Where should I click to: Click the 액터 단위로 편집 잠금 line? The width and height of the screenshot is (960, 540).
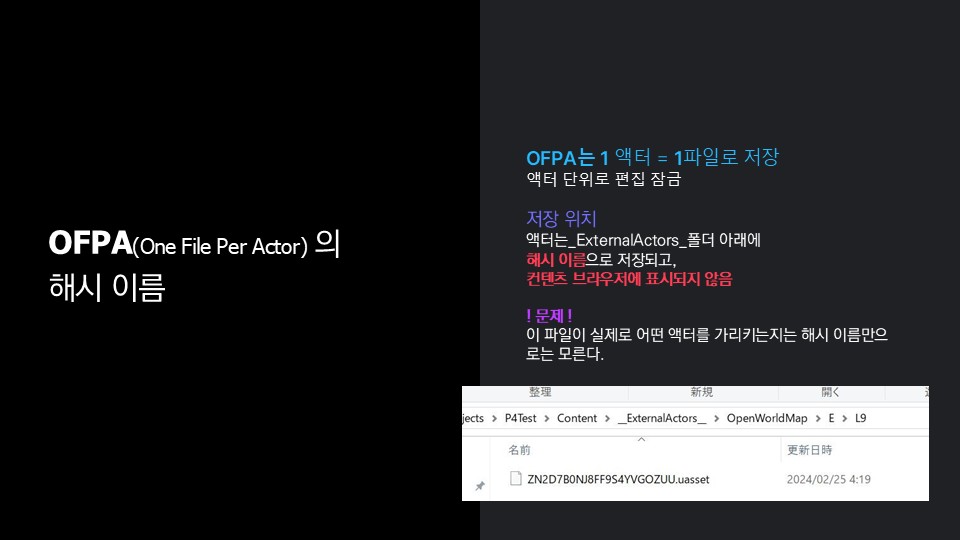[x=604, y=179]
